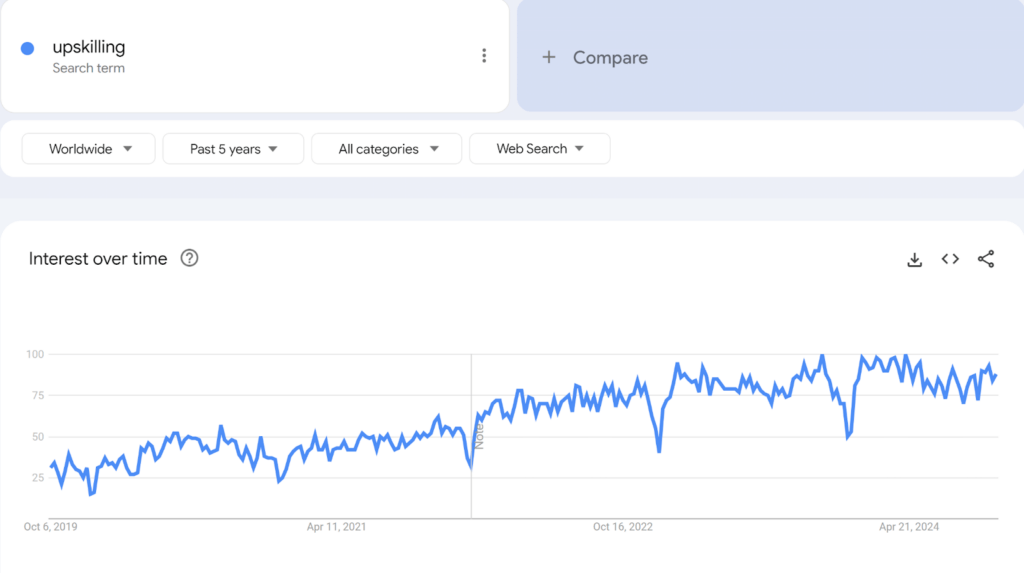
Task: Click the blue dot beside upskilling
Action: coord(28,48)
